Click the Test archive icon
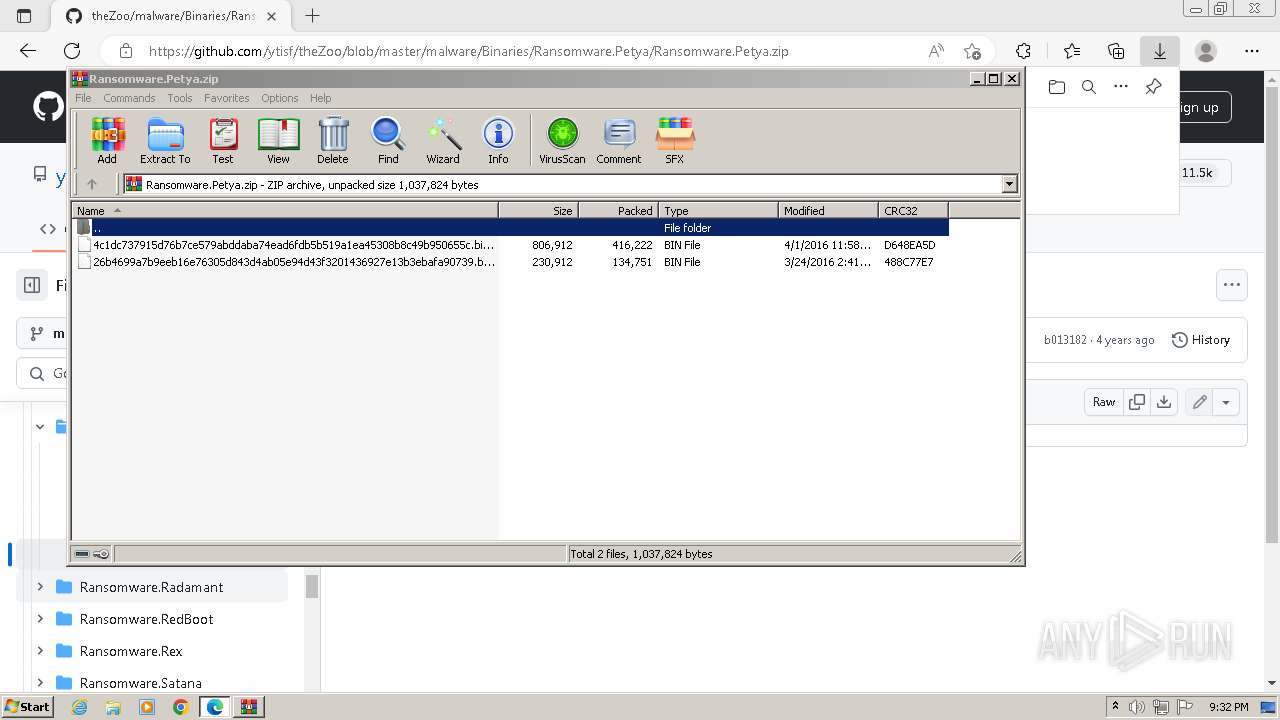This screenshot has width=1280, height=720. (223, 140)
